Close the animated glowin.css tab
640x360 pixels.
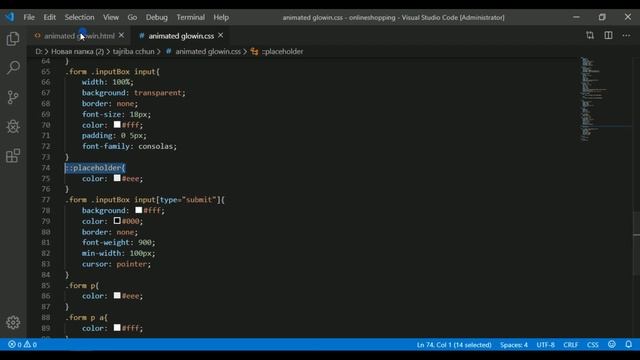coord(220,36)
